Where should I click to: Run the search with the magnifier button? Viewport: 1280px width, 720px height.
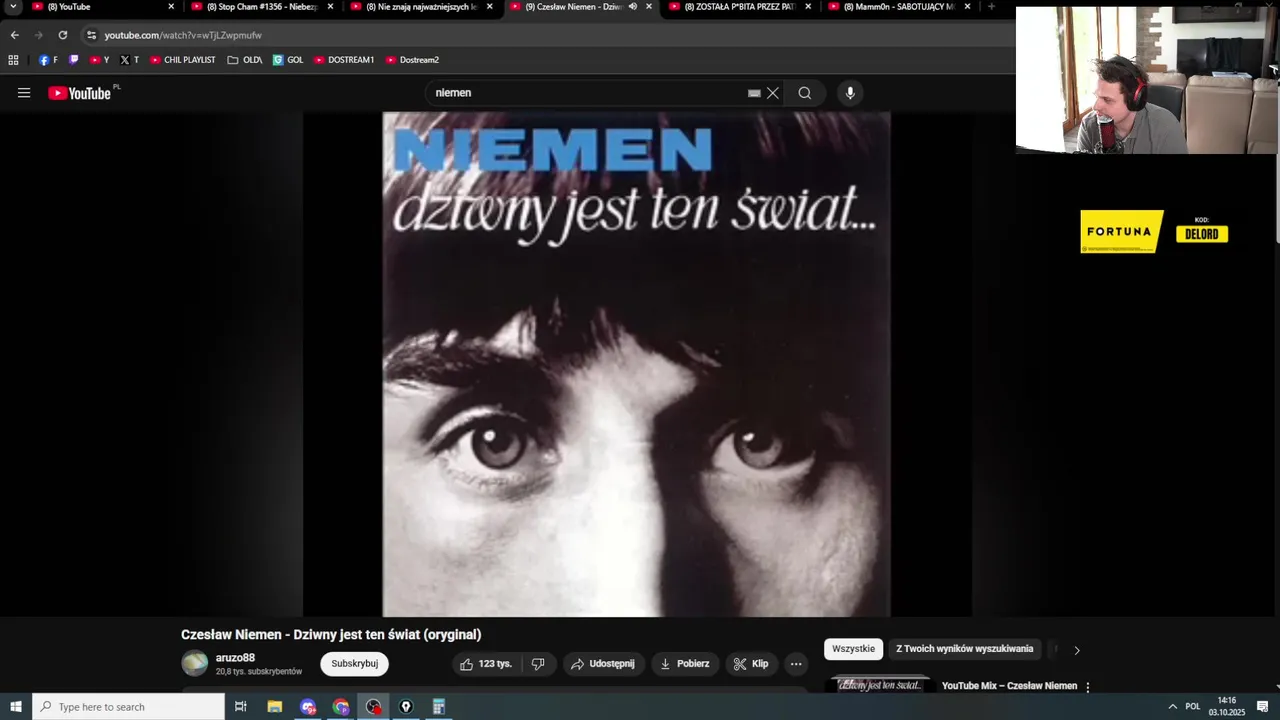tap(805, 93)
